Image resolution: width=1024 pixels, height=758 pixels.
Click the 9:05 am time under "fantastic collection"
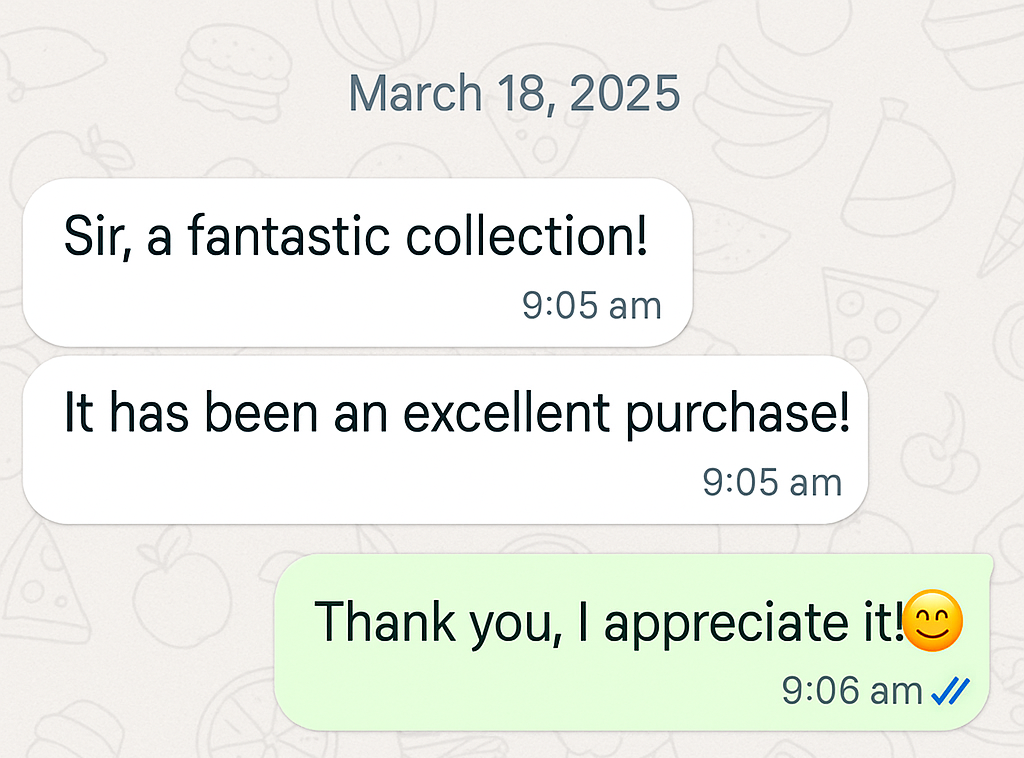pos(592,305)
